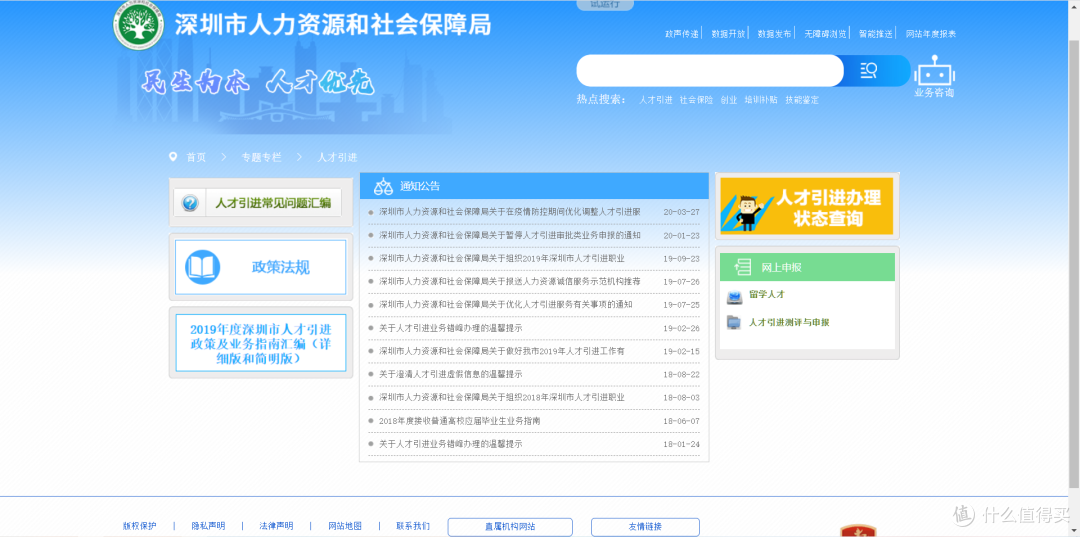Open the 友情链接 dropdown
Image resolution: width=1080 pixels, height=537 pixels.
(645, 527)
